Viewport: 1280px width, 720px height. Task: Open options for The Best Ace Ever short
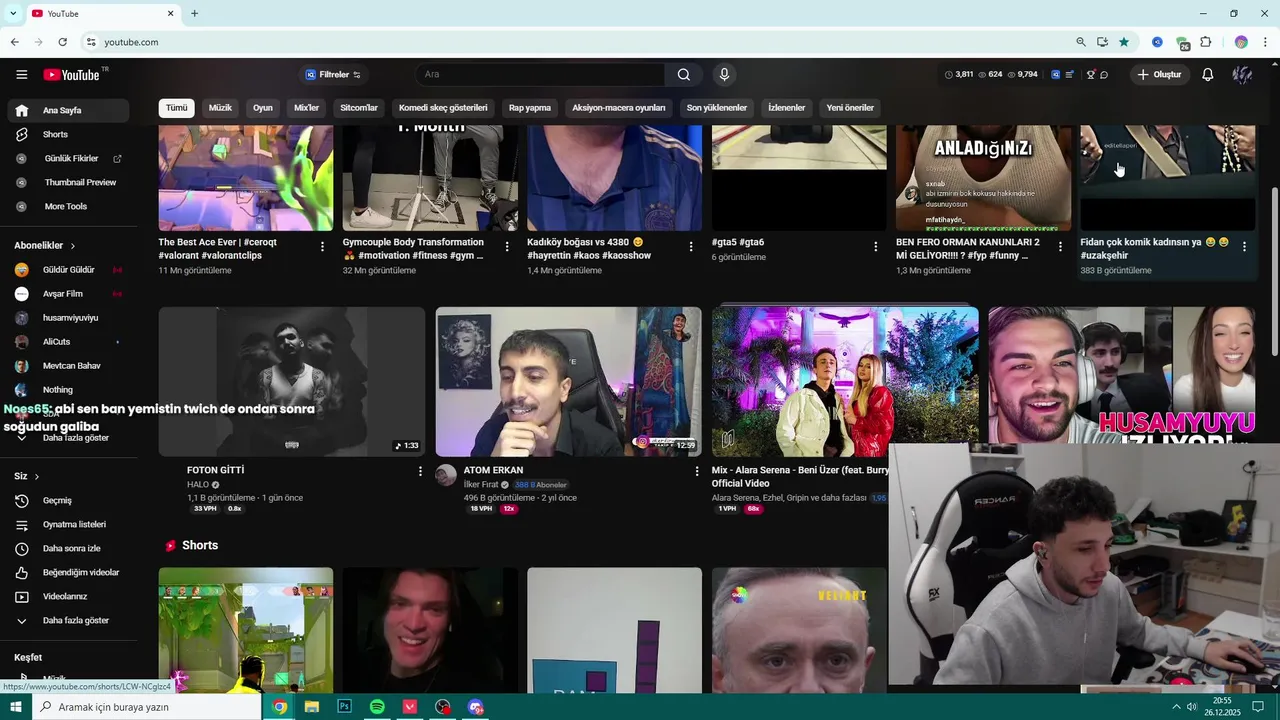(x=322, y=246)
